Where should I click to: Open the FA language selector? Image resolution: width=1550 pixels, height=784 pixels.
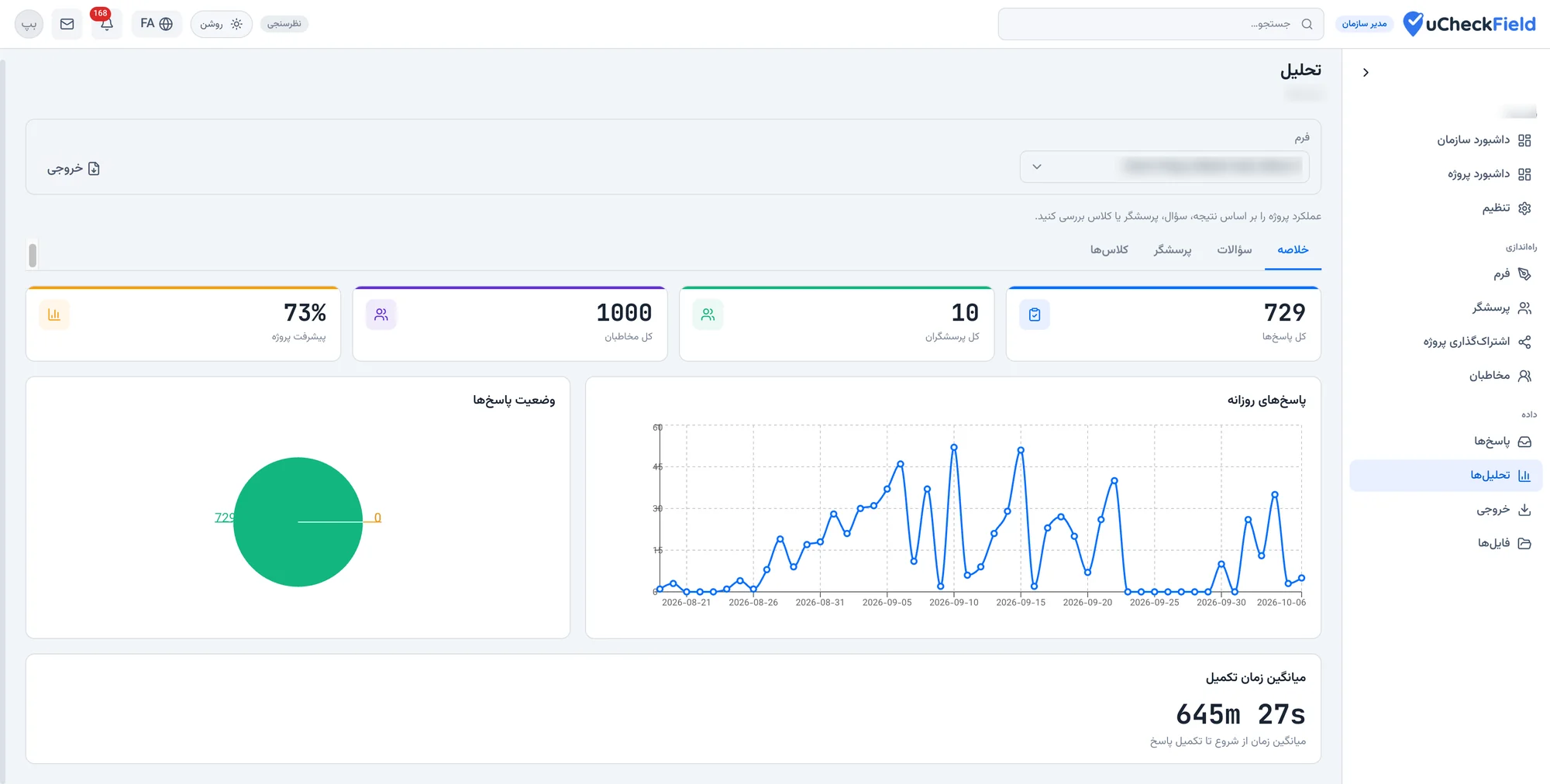[157, 24]
